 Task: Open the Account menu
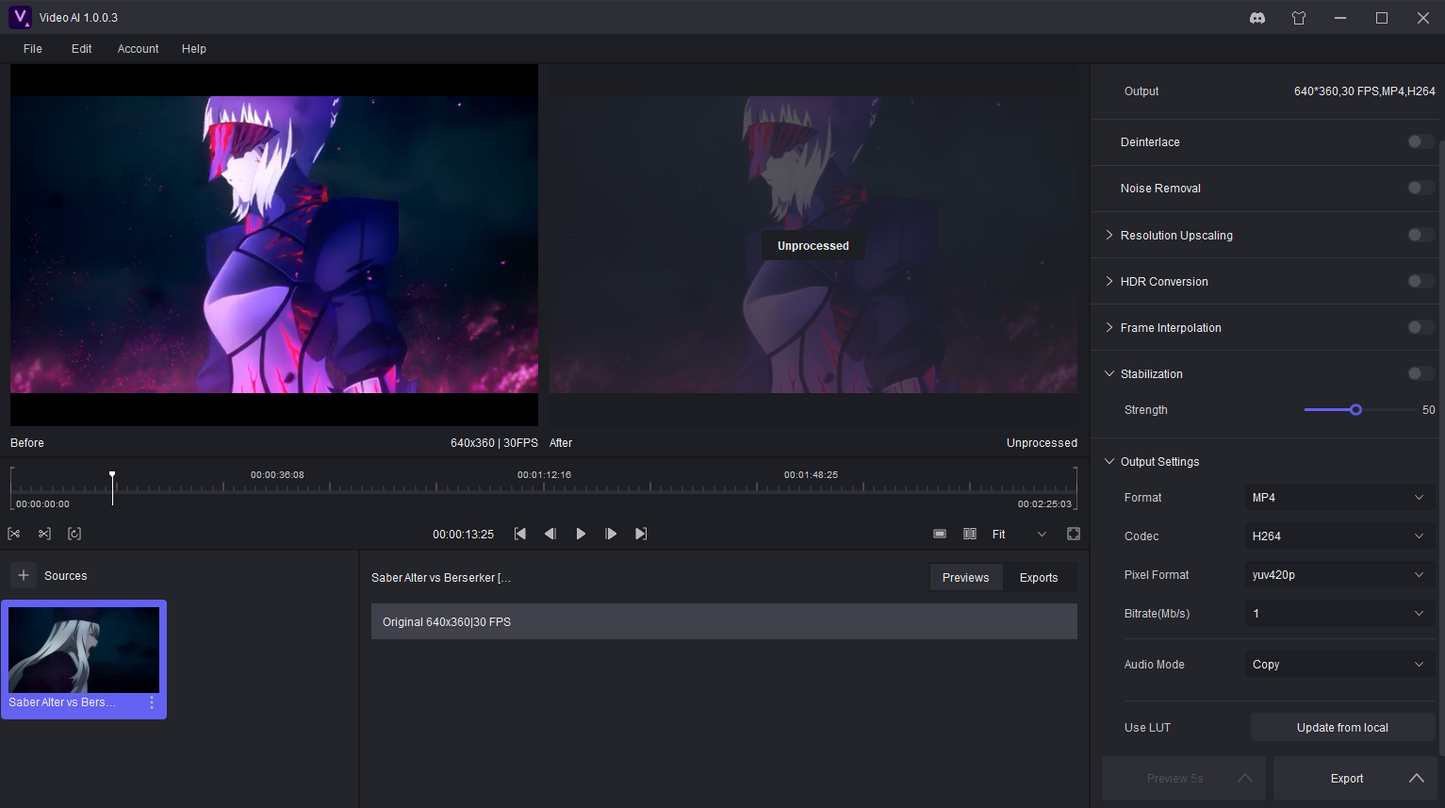click(x=138, y=49)
